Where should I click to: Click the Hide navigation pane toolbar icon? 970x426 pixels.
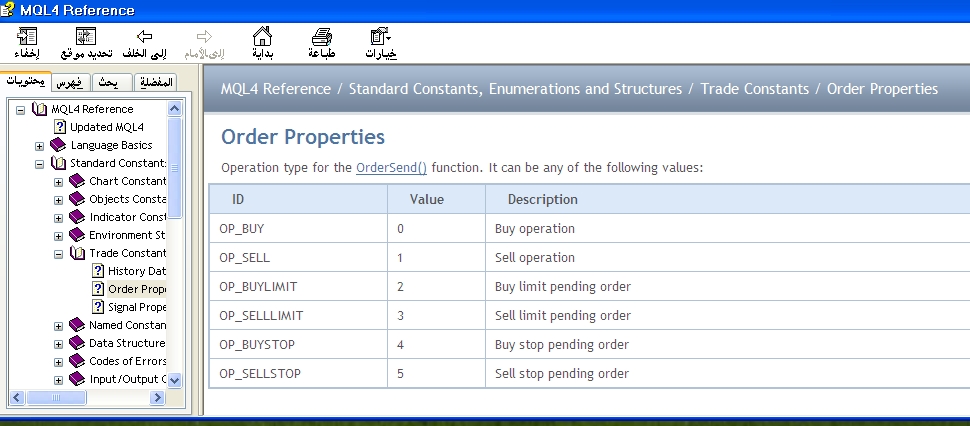pos(28,36)
